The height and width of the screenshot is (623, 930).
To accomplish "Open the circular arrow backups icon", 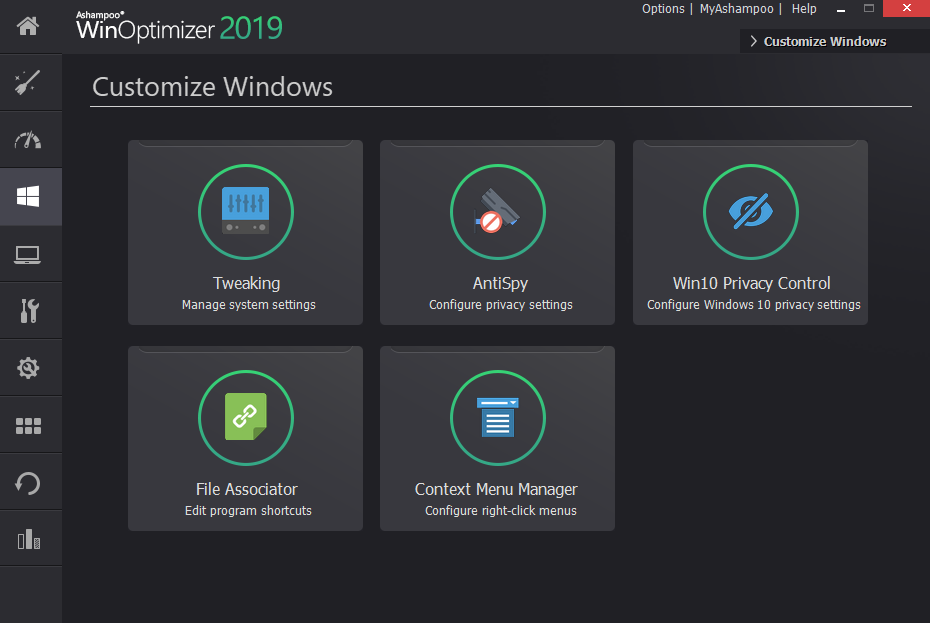I will point(28,483).
